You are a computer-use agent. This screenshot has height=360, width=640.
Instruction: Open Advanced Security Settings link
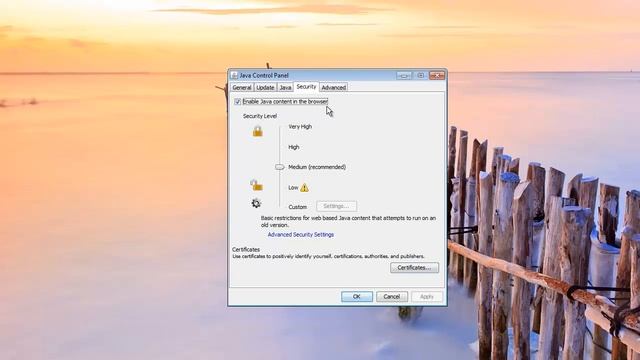(301, 235)
